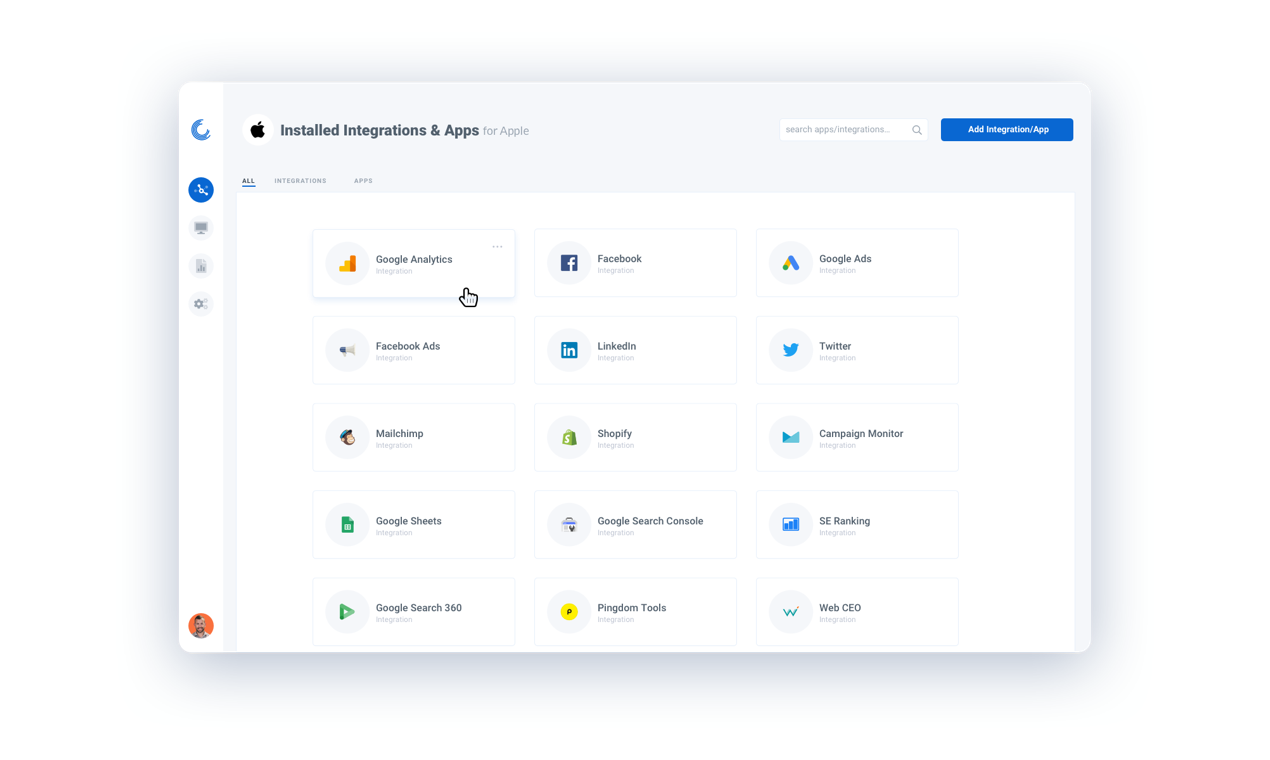The width and height of the screenshot is (1270, 760).
Task: Click the Twitter bird icon
Action: point(791,350)
